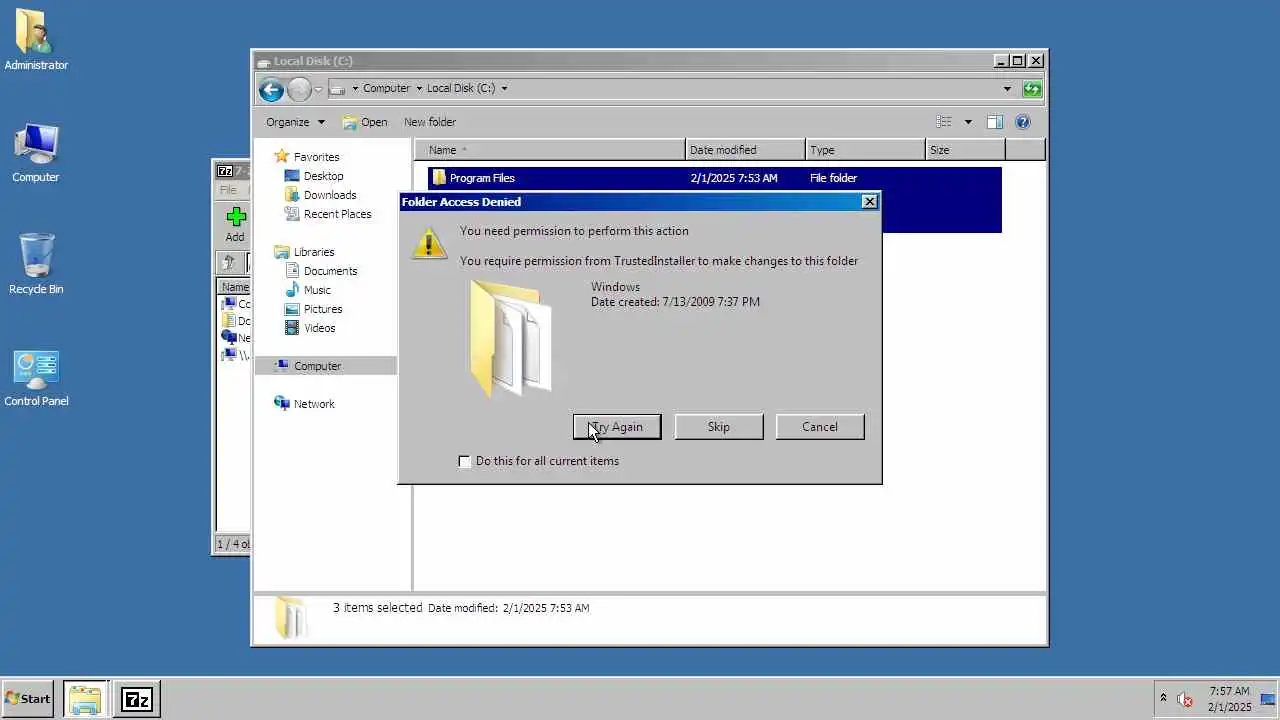Select Favorites in navigation pane
This screenshot has width=1280, height=720.
(316, 157)
